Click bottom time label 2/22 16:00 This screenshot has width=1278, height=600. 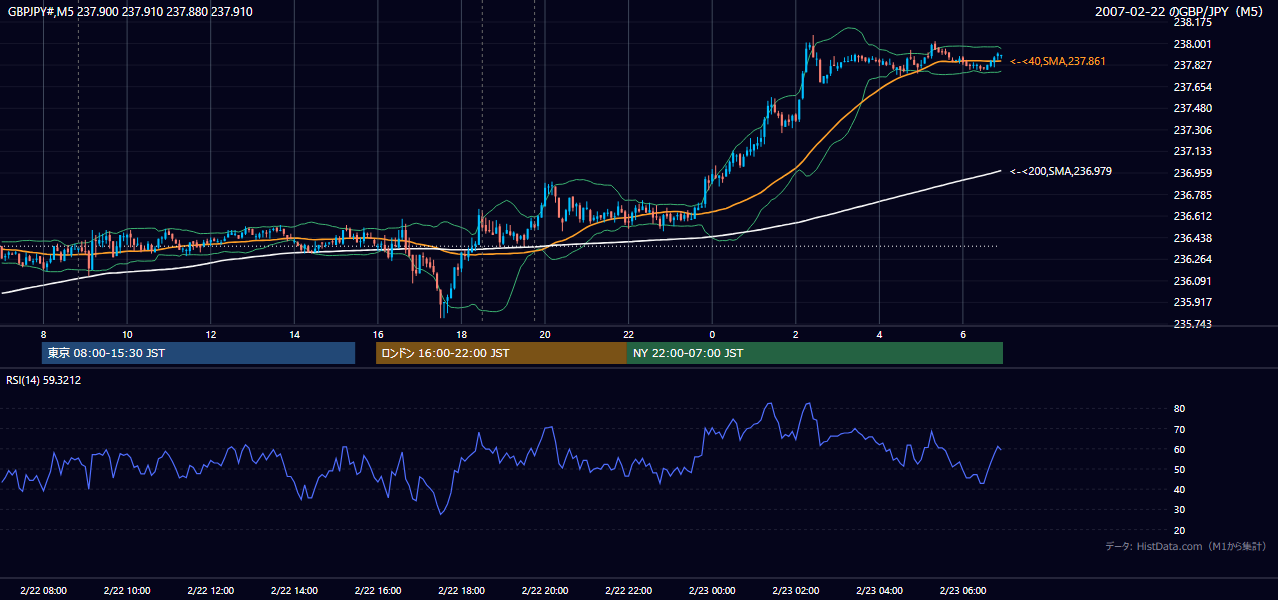[378, 591]
